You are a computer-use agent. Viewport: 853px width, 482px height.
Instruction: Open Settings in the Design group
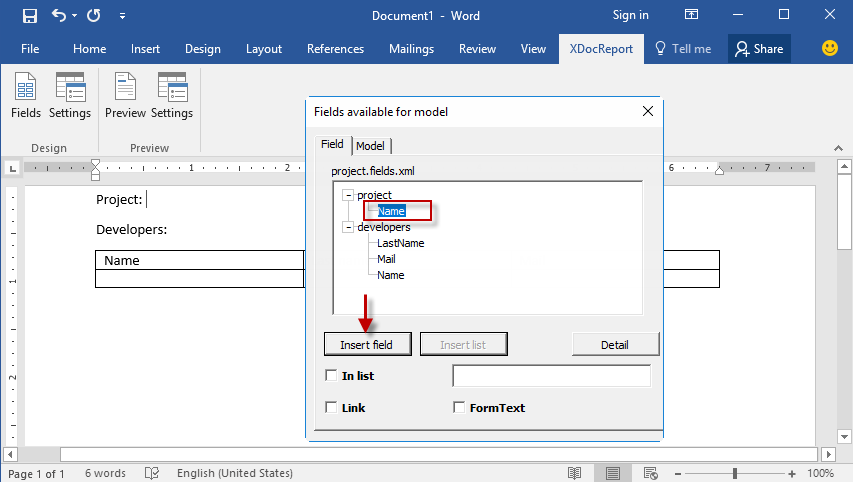70,89
